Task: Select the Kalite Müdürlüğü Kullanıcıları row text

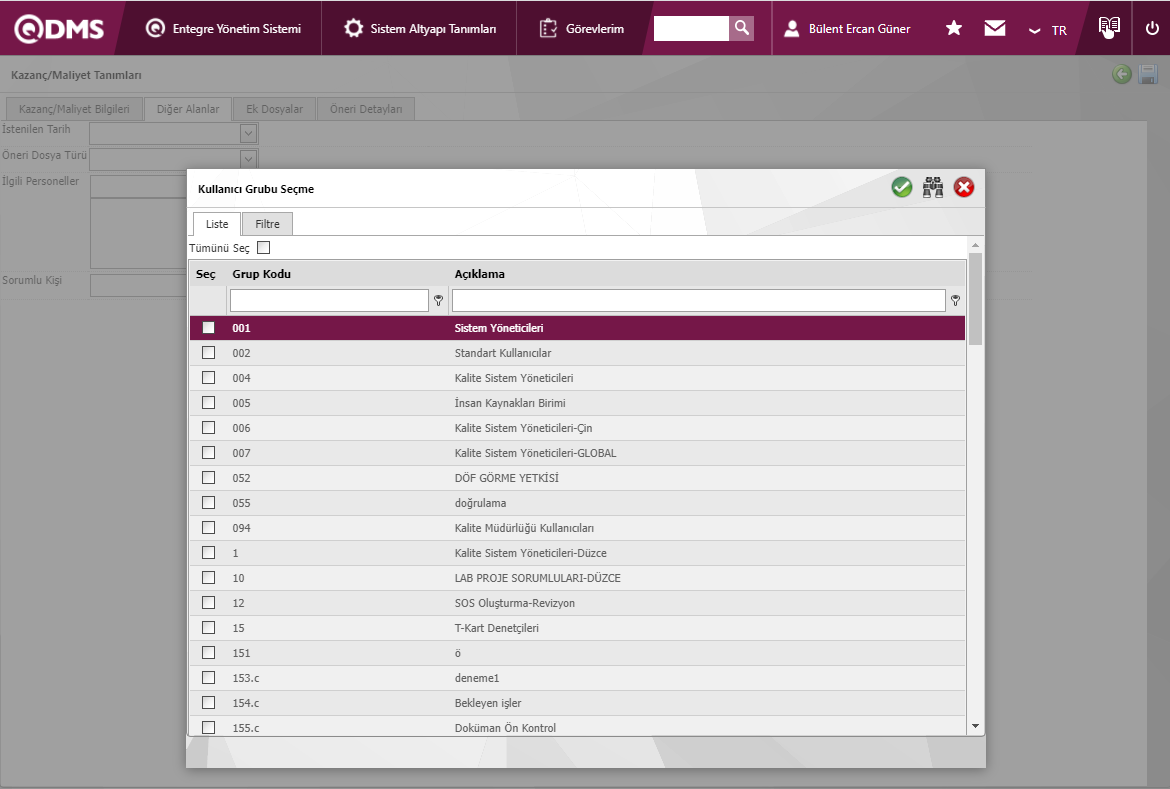Action: (524, 528)
